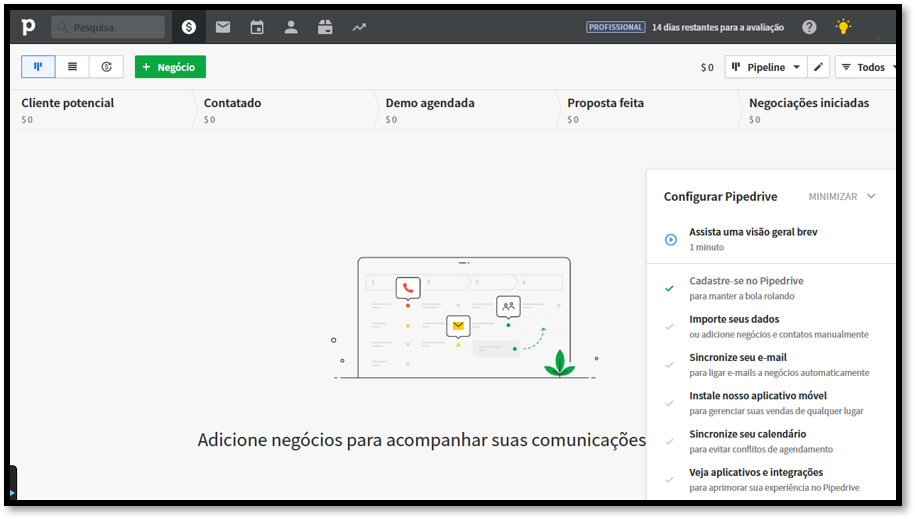This screenshot has height=519, width=915.
Task: Select the Contatado stage header
Action: tap(232, 103)
